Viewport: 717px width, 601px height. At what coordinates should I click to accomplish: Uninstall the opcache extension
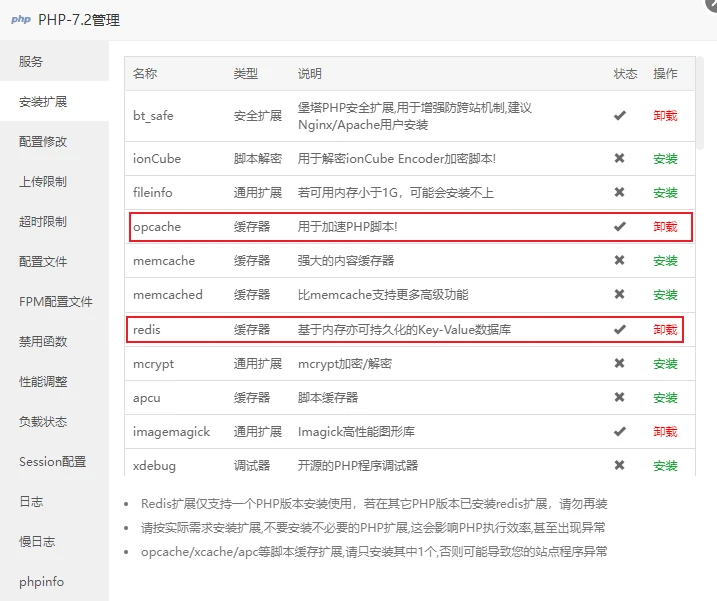[x=665, y=227]
